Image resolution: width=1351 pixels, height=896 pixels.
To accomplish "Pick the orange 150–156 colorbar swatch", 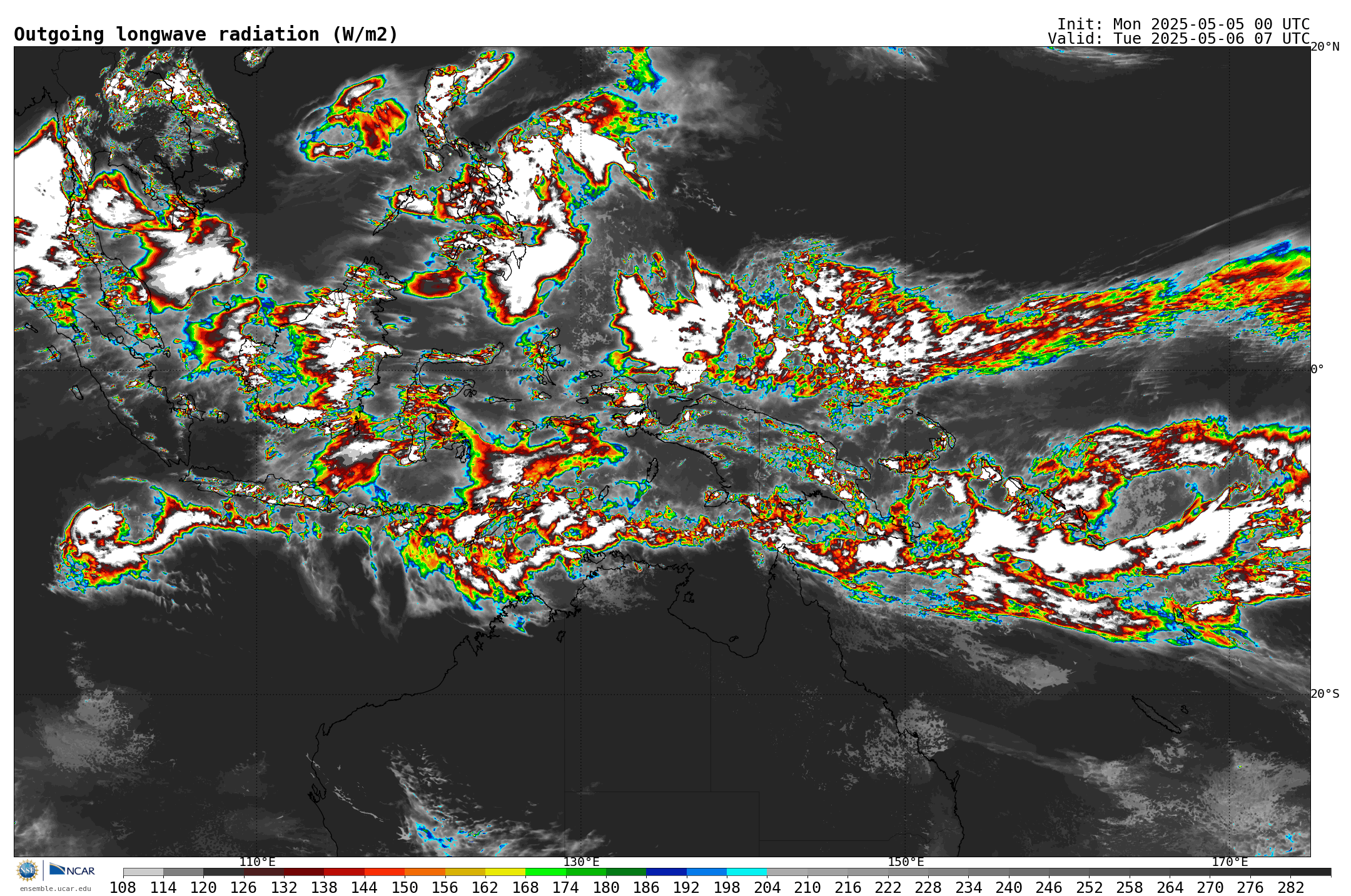I will 425,872.
